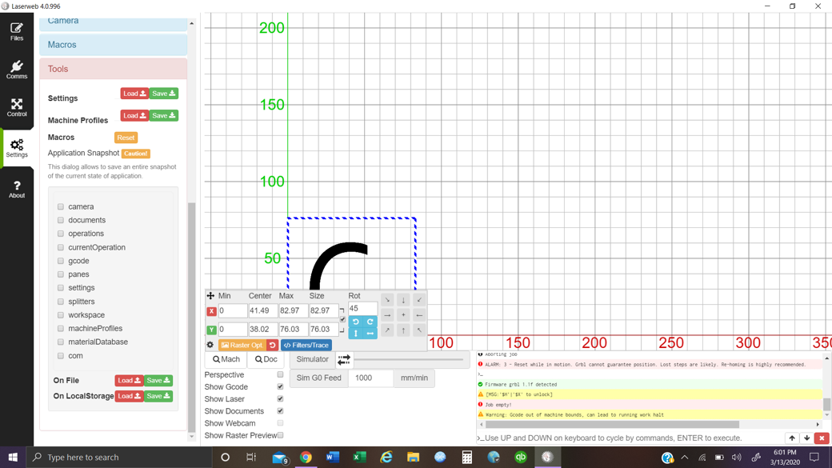Click the move handle icon of transform panel
Screen dimensions: 832x468
[x=211, y=296]
